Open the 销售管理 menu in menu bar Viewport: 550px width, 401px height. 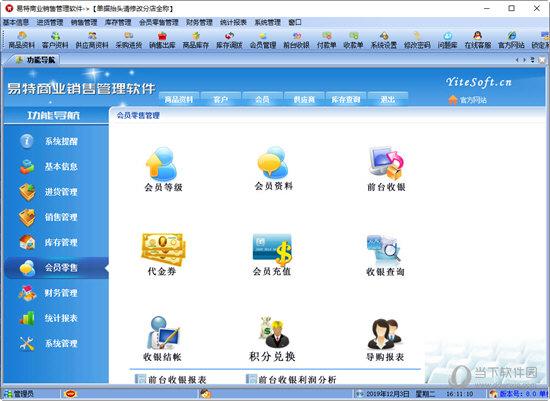coord(84,22)
